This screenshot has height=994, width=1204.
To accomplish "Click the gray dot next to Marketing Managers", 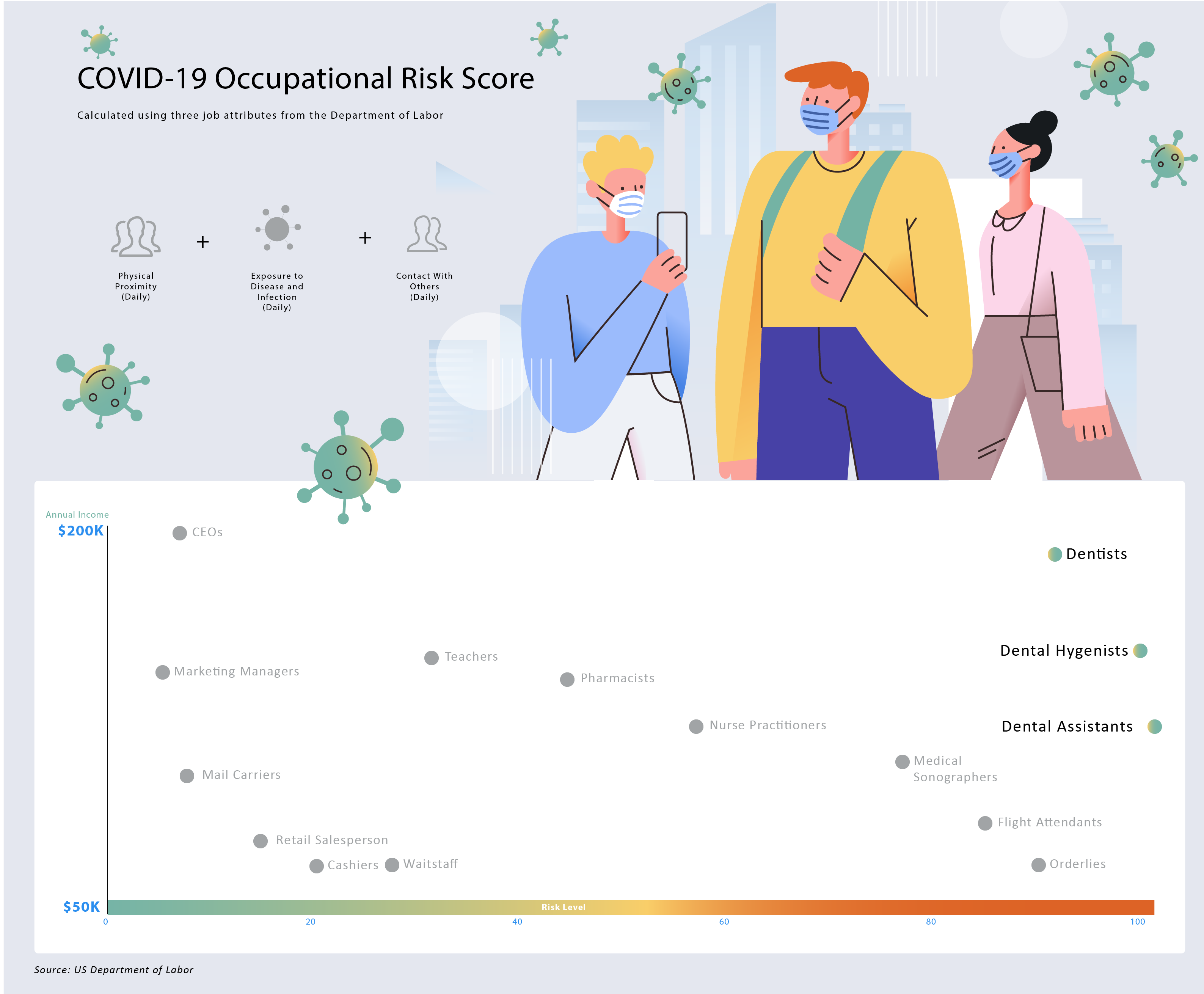I will pyautogui.click(x=163, y=672).
